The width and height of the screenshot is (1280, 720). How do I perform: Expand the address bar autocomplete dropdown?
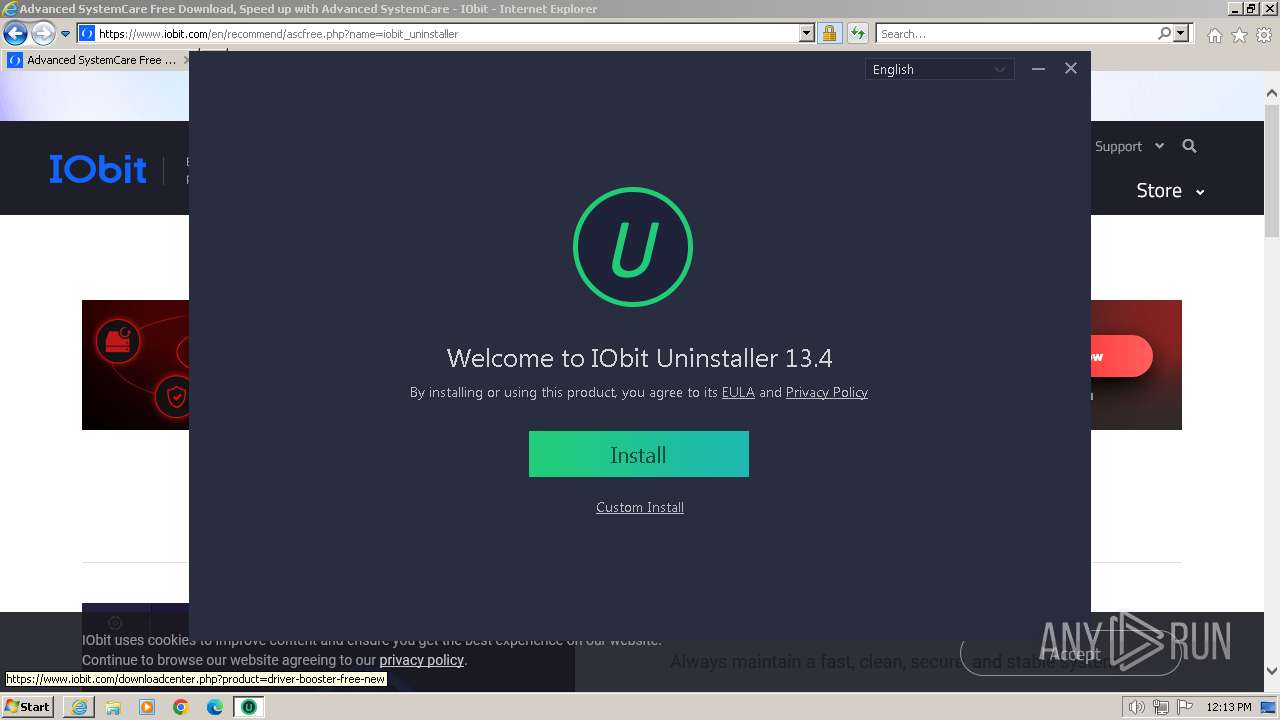(x=807, y=33)
